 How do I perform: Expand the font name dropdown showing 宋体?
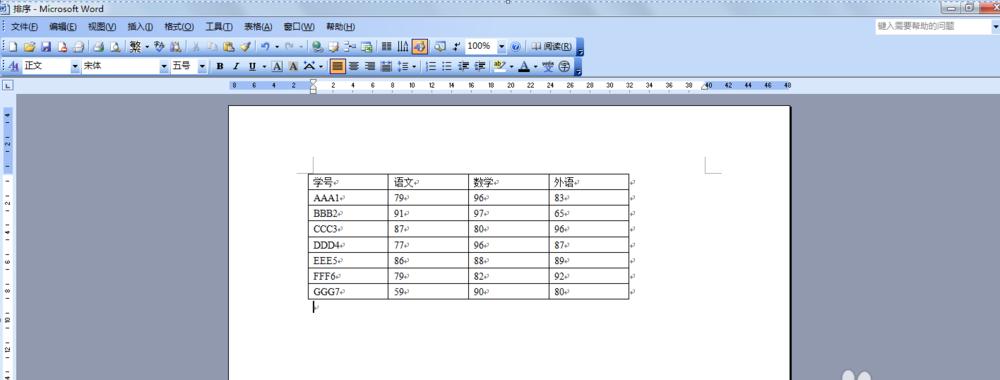(x=164, y=66)
